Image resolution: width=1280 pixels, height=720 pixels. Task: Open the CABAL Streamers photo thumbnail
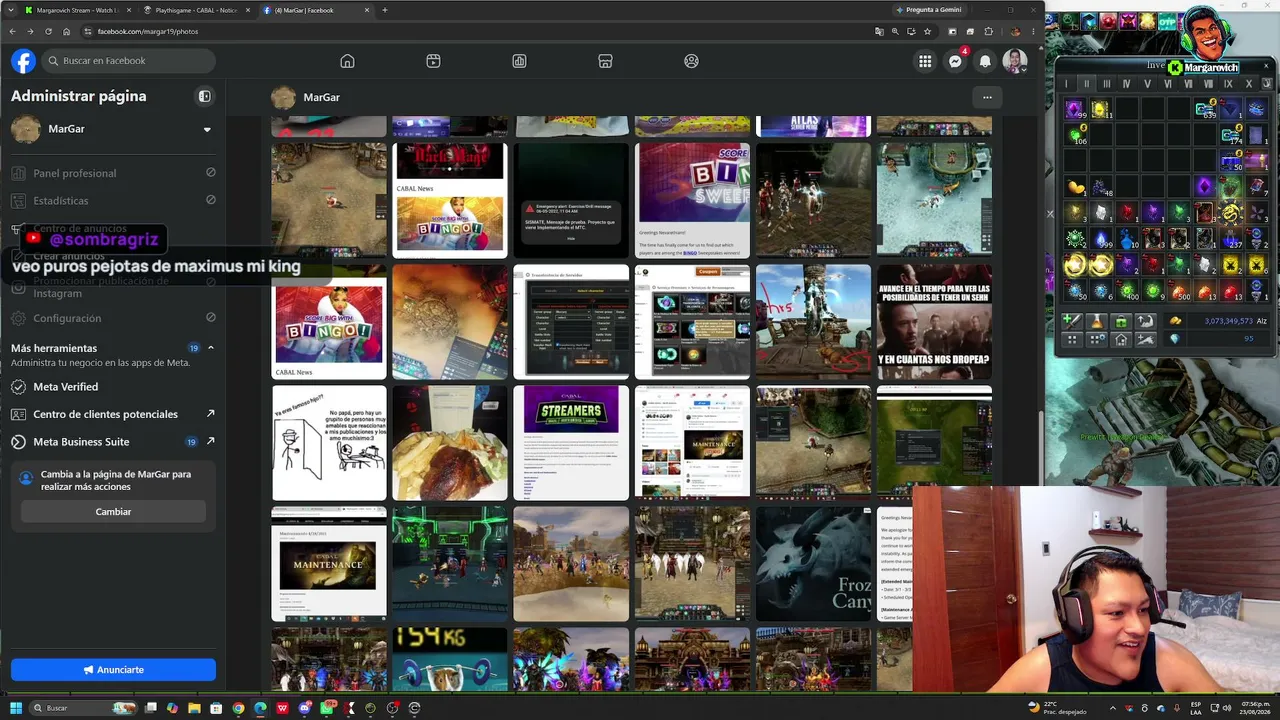point(571,443)
